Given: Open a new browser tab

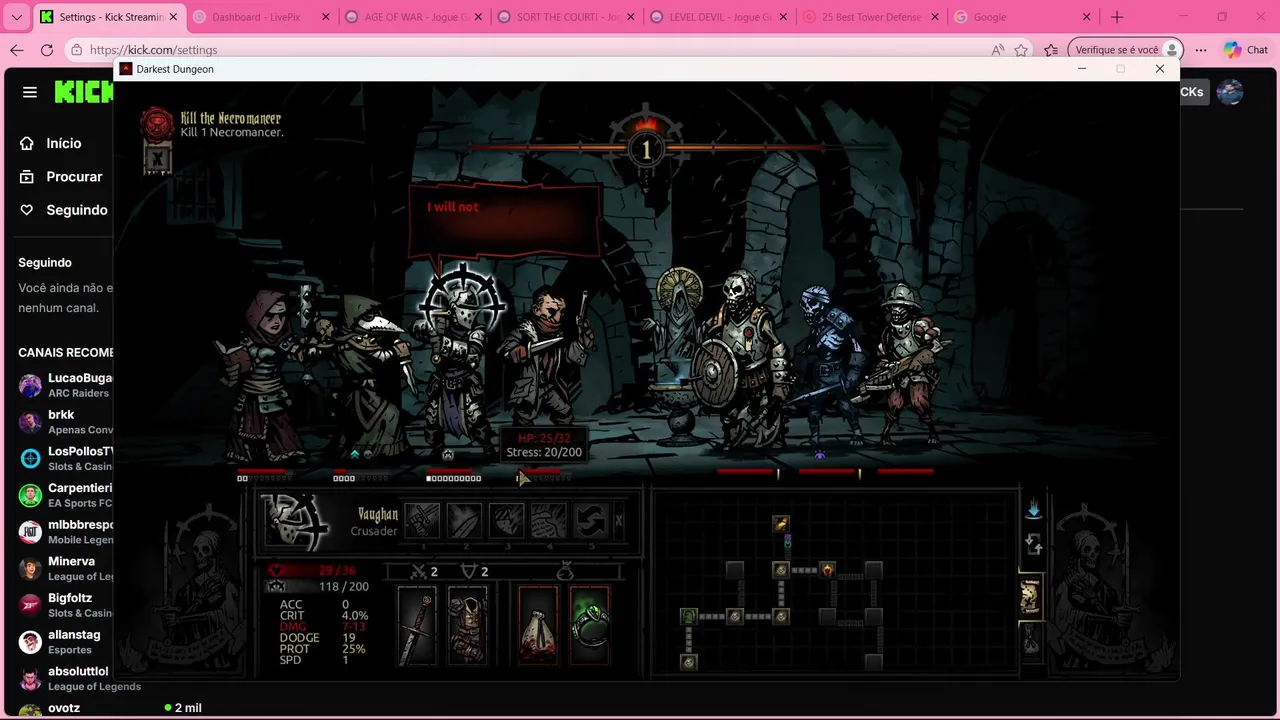Looking at the screenshot, I should pos(1117,17).
